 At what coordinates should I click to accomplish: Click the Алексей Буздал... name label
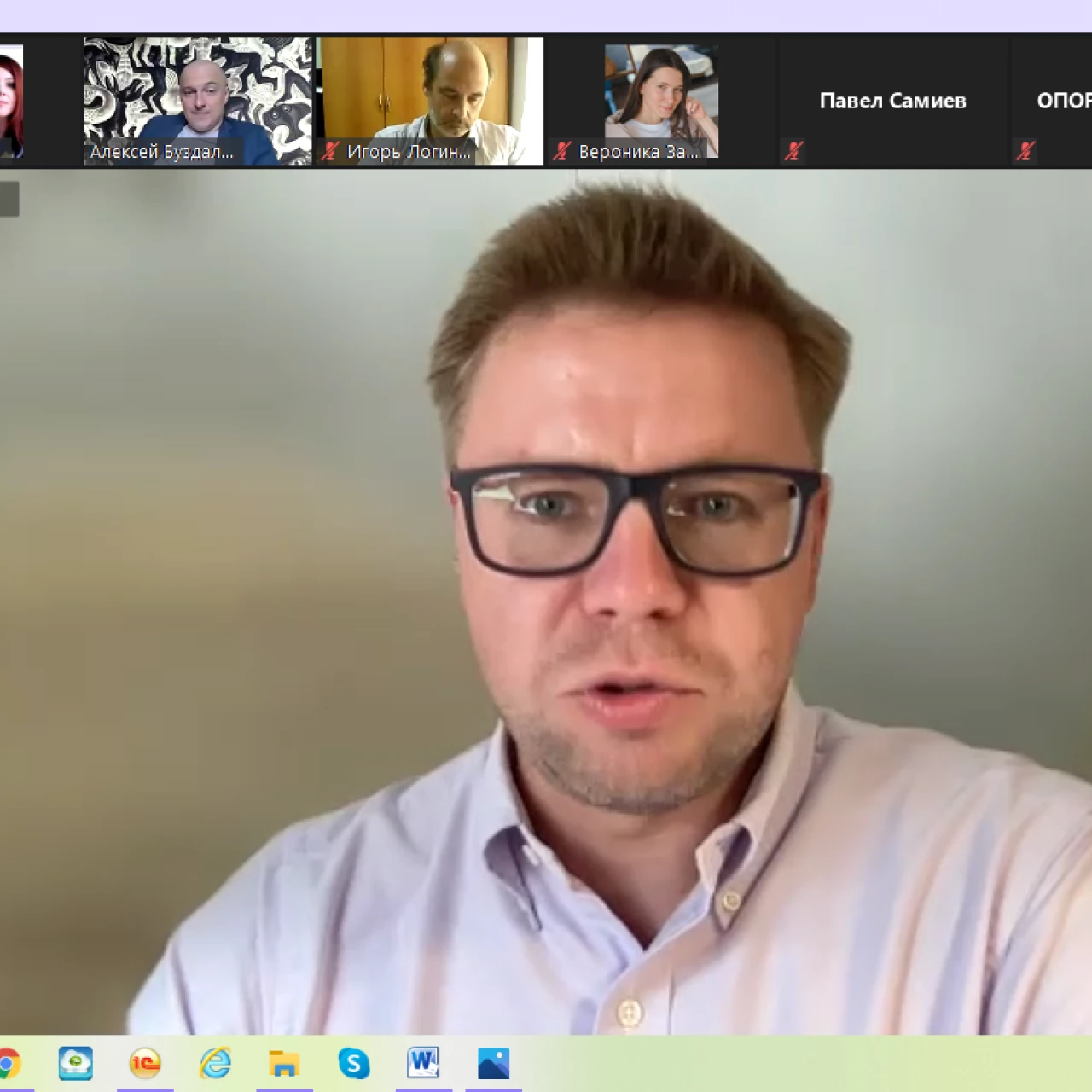coord(162,152)
